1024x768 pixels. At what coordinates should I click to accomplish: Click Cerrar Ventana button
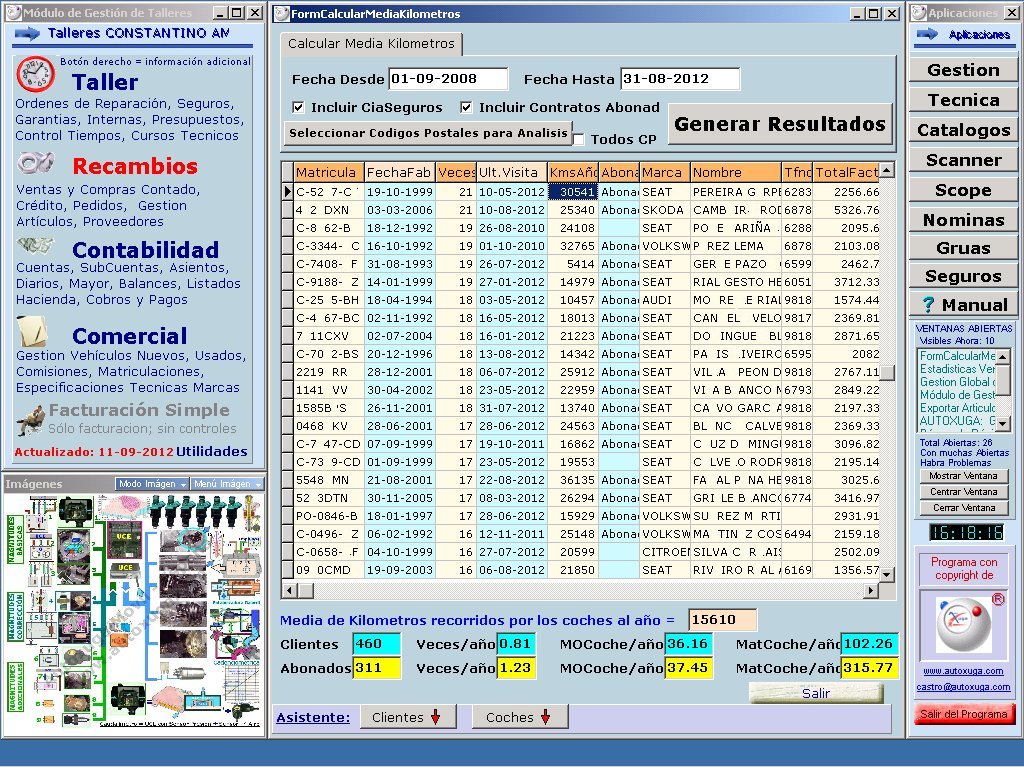click(x=963, y=507)
